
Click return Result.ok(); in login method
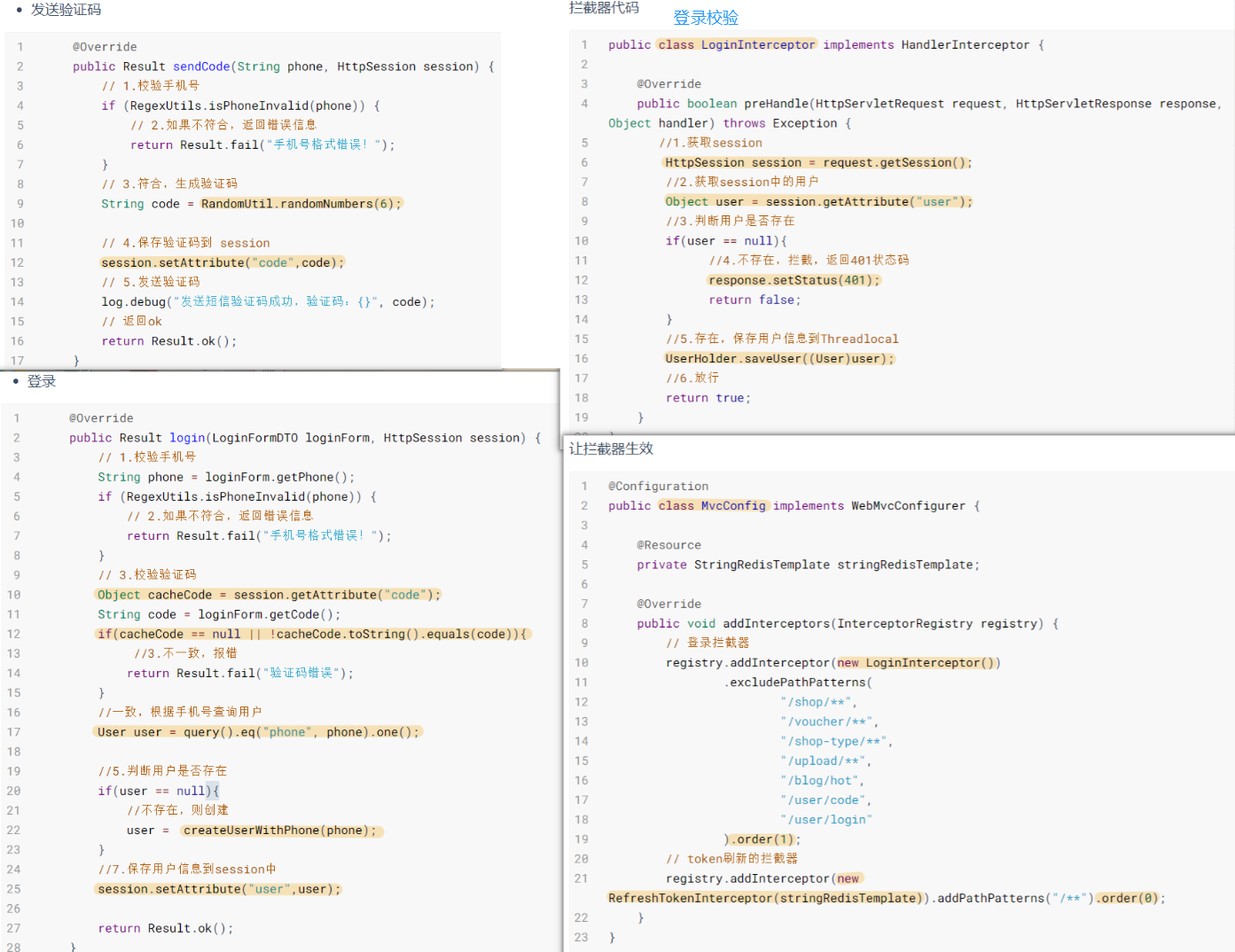coord(166,929)
